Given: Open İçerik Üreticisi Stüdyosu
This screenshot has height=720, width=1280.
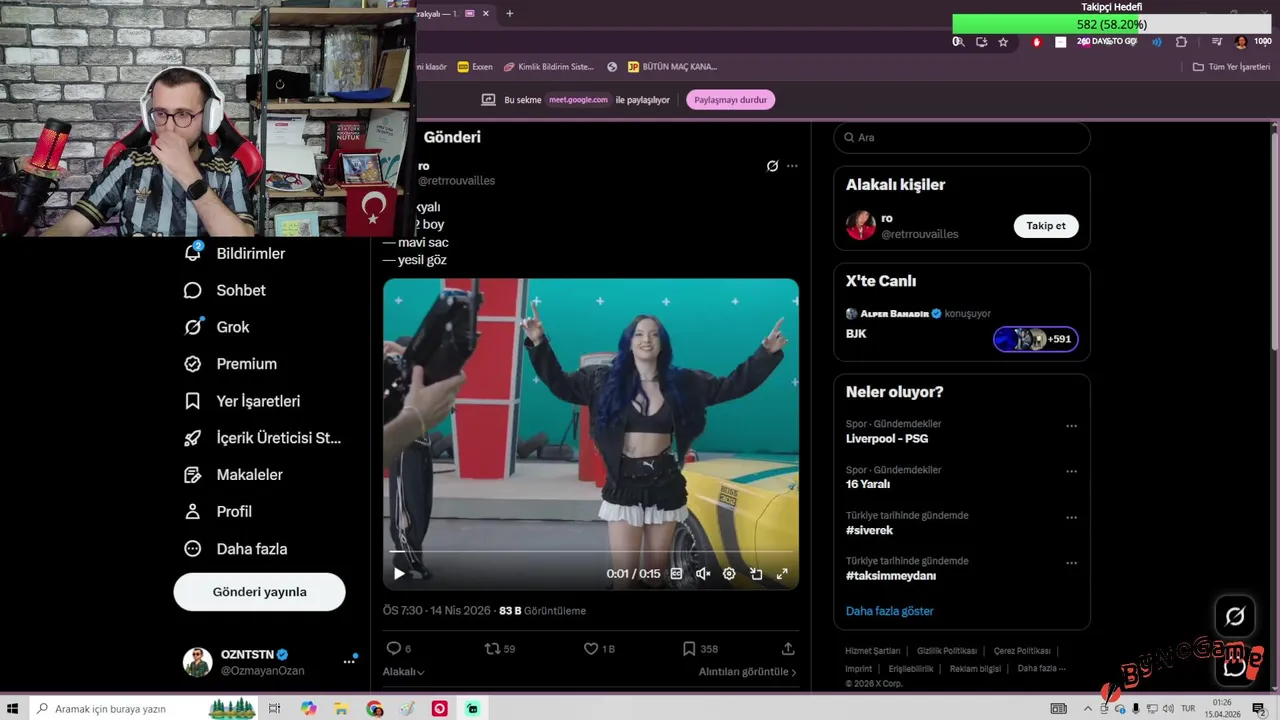Looking at the screenshot, I should pos(262,438).
